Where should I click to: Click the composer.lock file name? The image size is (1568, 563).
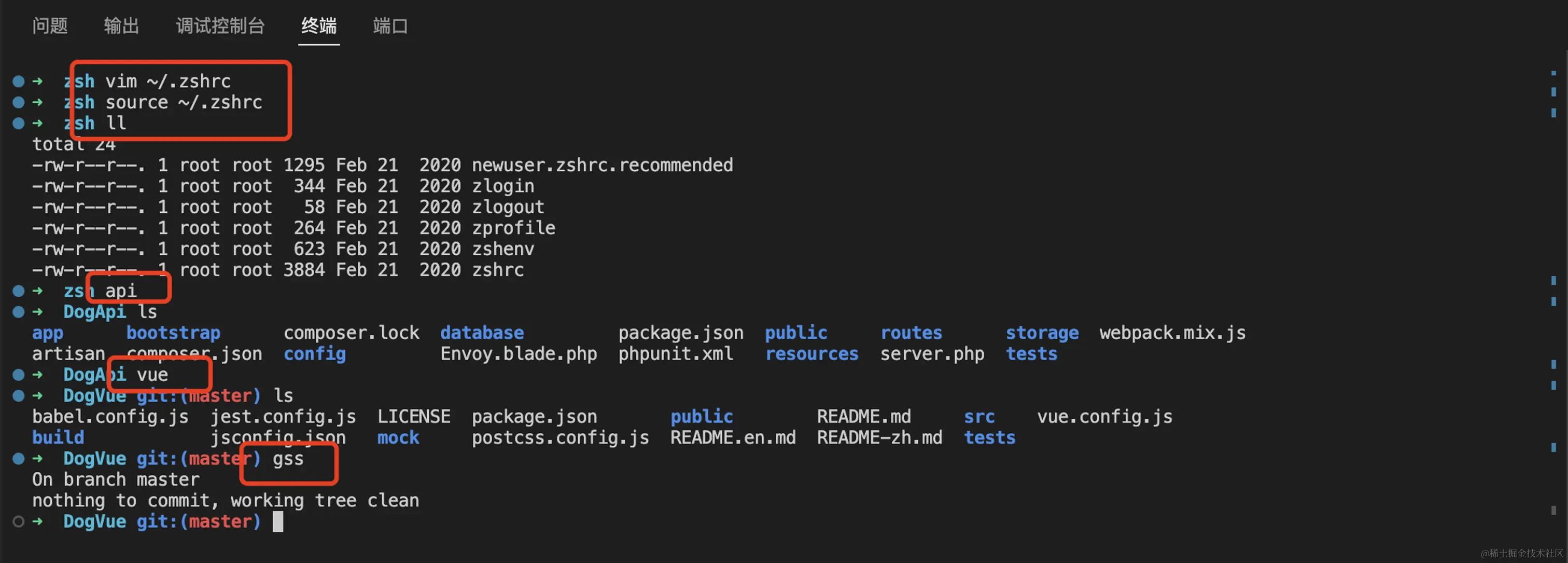point(351,333)
